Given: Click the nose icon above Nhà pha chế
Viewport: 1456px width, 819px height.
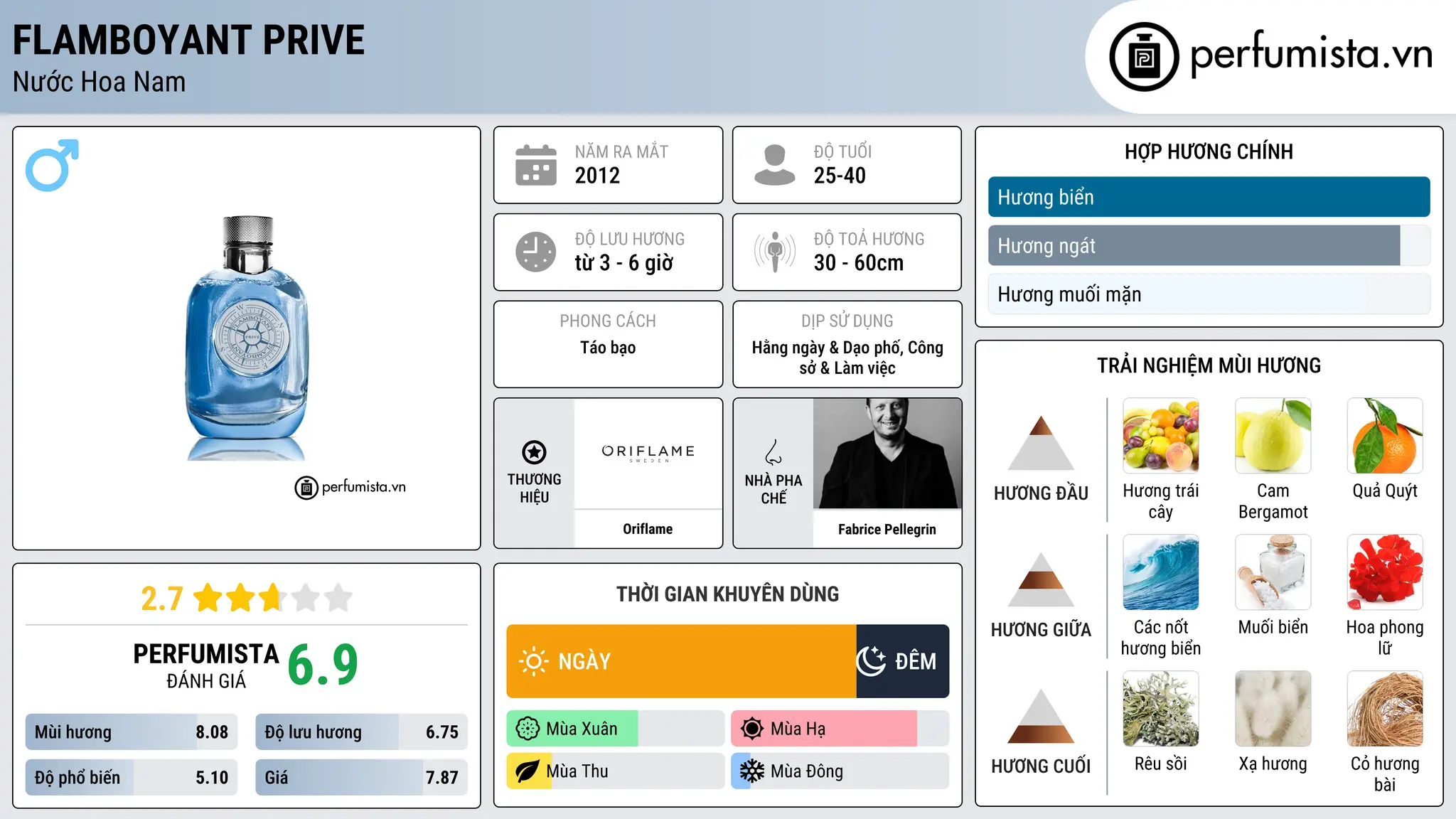Looking at the screenshot, I should point(773,451).
